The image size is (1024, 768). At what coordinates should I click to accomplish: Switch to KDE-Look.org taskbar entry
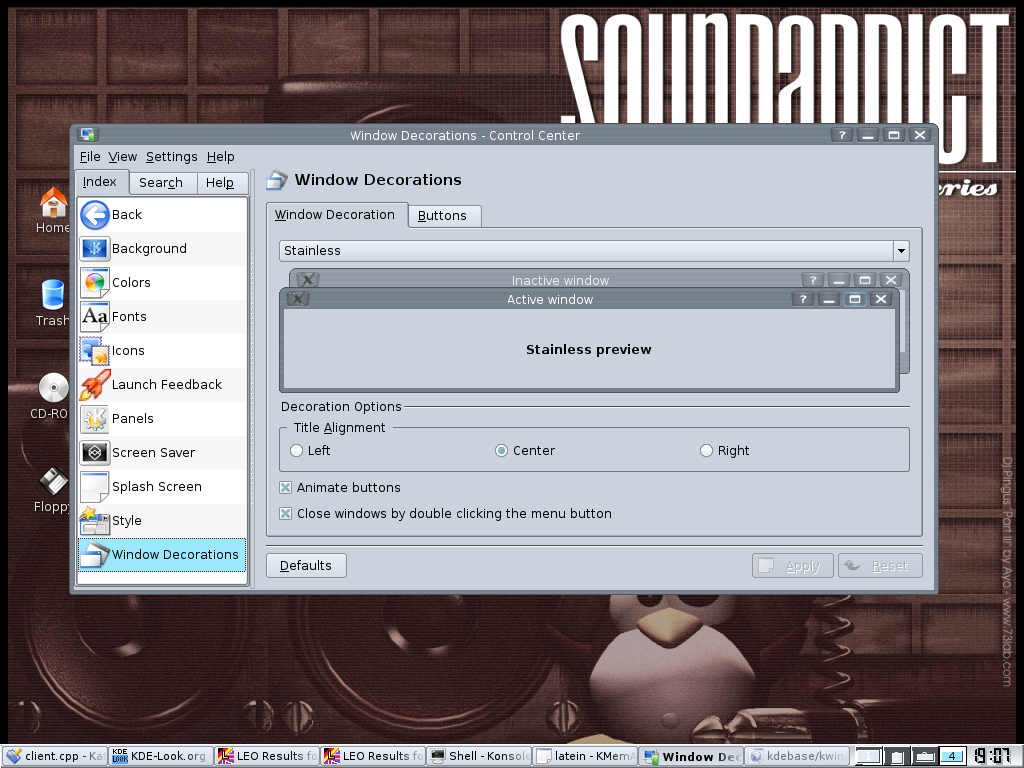(160, 756)
